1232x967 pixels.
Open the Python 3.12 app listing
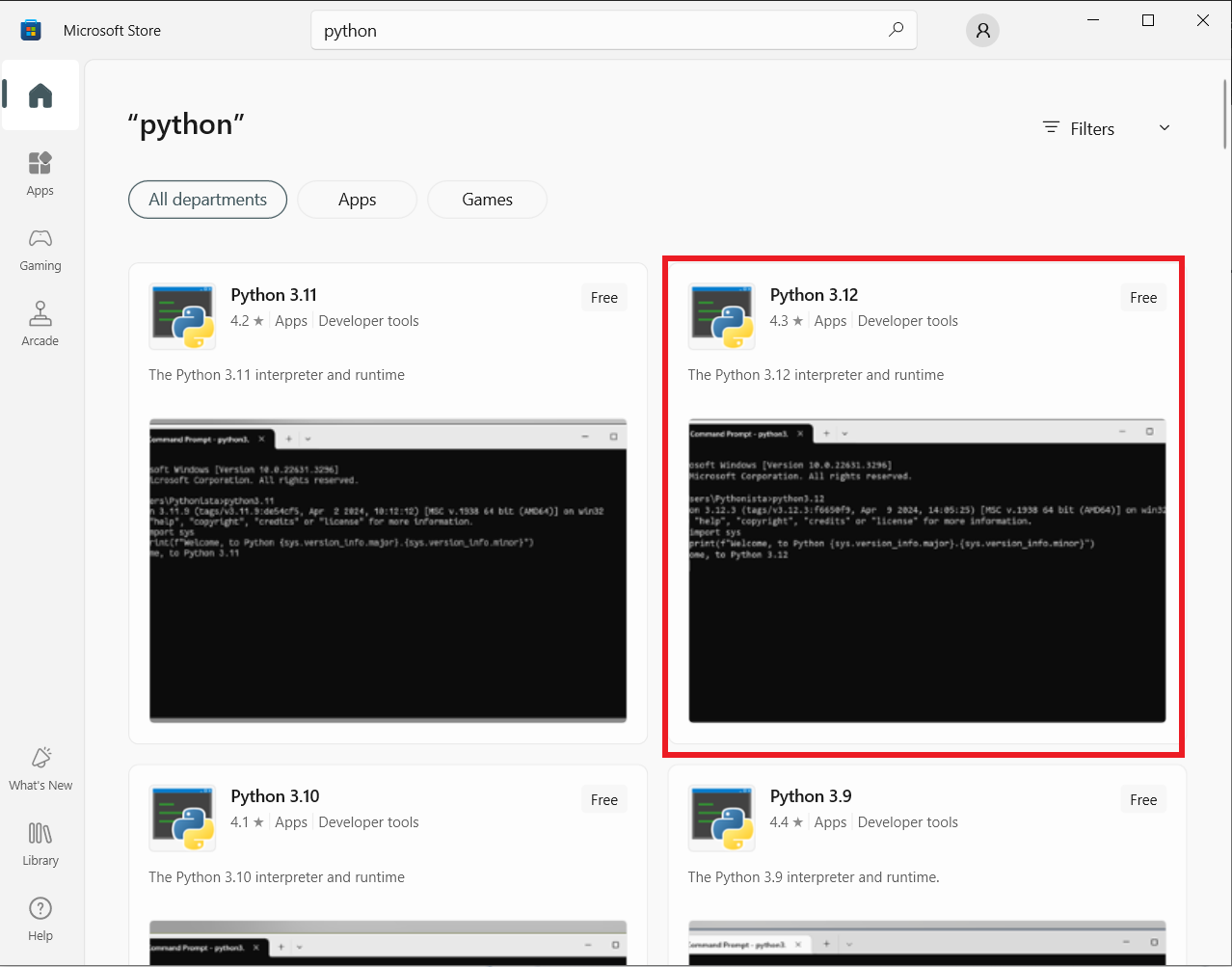(813, 294)
